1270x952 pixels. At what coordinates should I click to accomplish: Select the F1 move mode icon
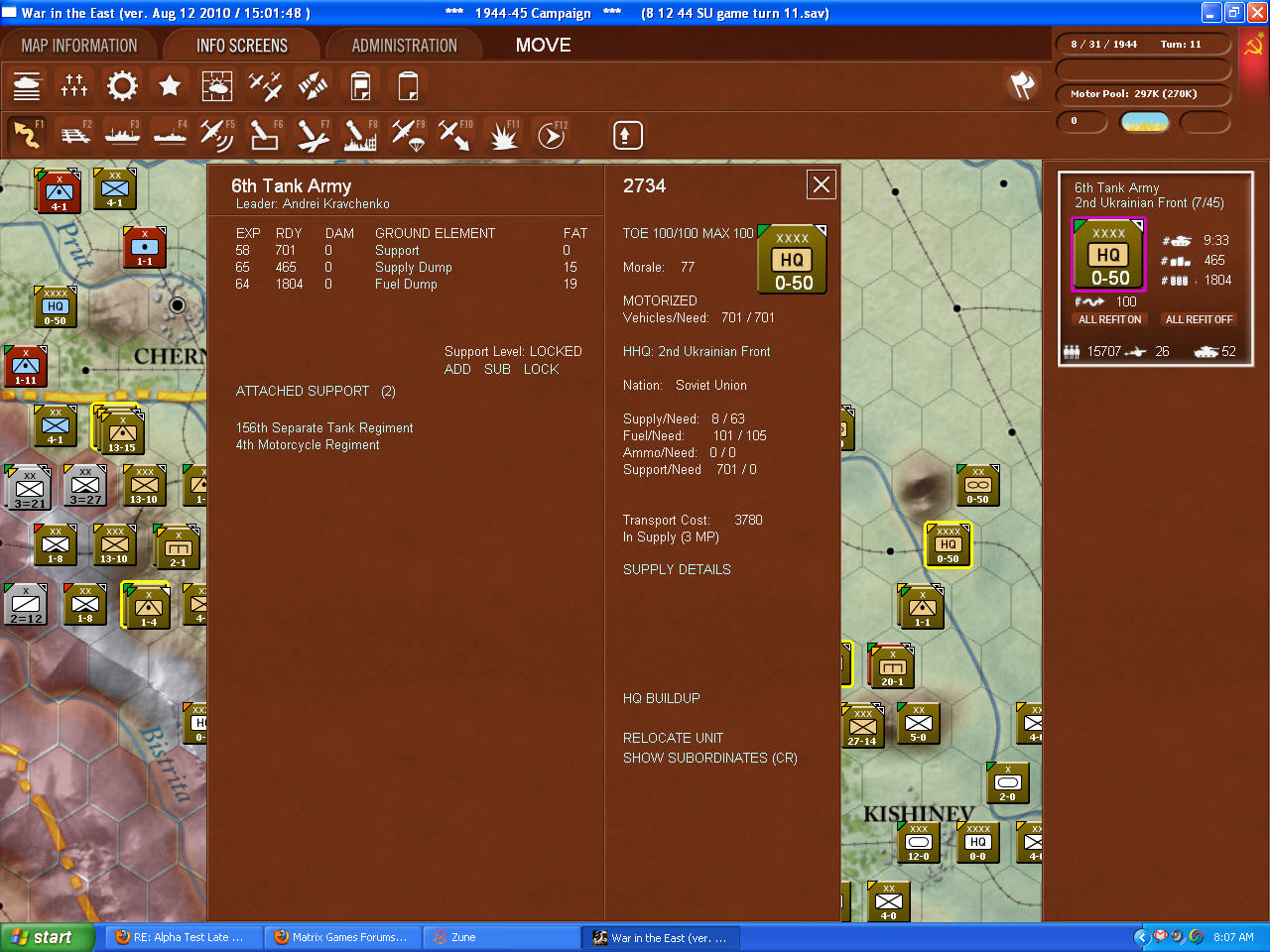coord(27,135)
